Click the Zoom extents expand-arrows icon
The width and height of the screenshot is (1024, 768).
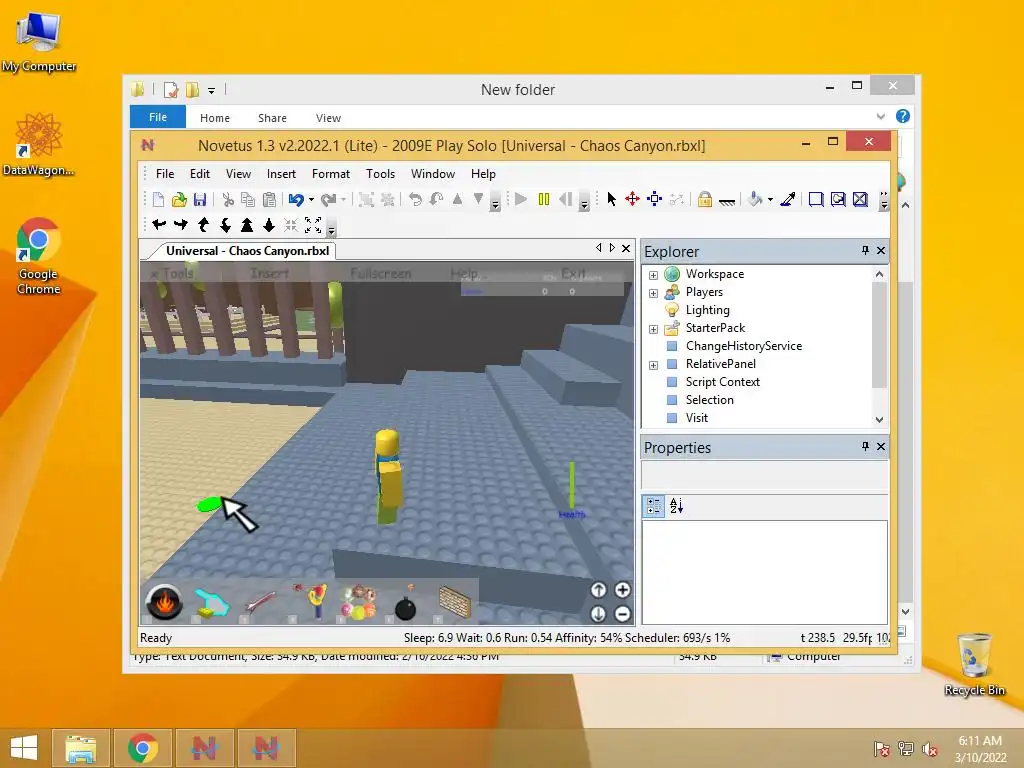coord(313,225)
